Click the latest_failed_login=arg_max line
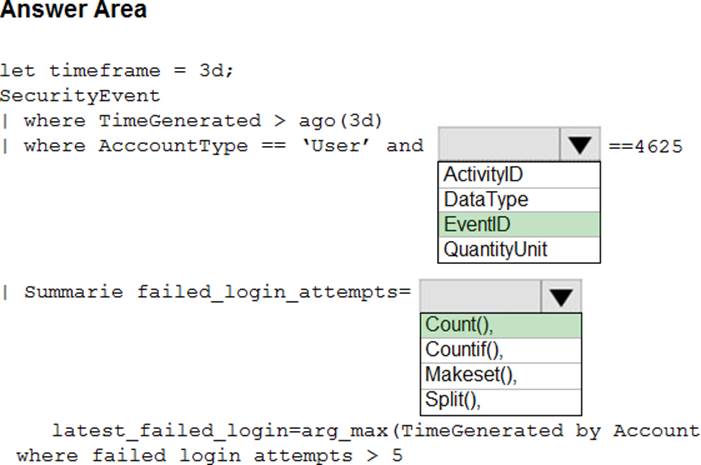The width and height of the screenshot is (701, 465). tap(375, 431)
